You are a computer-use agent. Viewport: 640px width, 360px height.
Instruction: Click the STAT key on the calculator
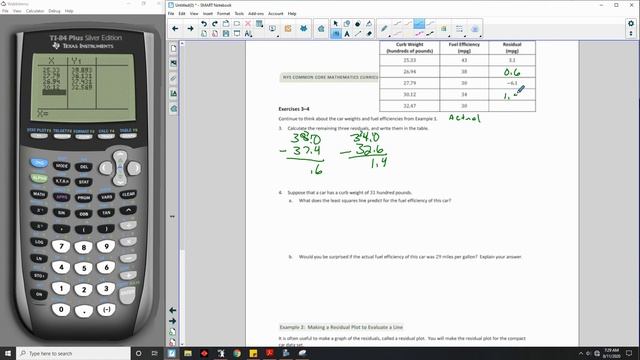(x=84, y=182)
